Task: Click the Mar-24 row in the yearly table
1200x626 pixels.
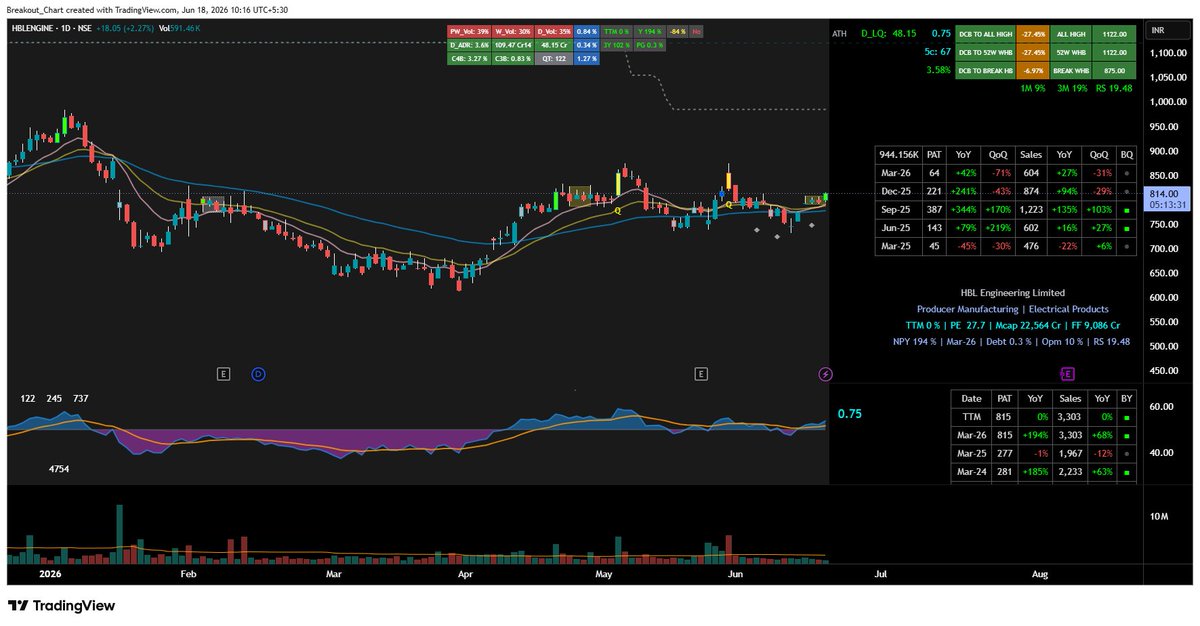Action: [x=1044, y=472]
